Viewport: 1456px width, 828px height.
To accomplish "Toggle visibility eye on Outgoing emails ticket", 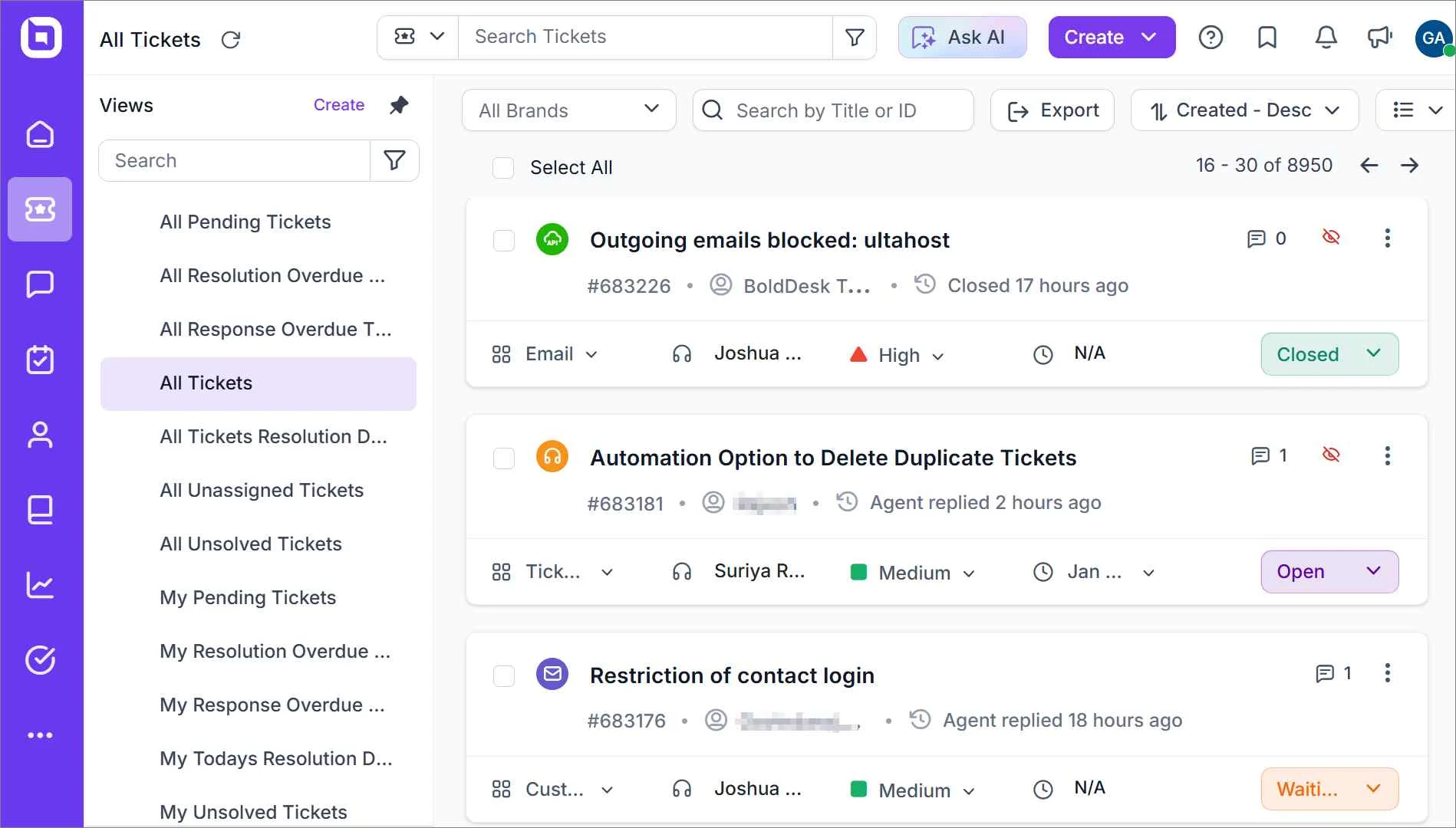I will 1331,238.
